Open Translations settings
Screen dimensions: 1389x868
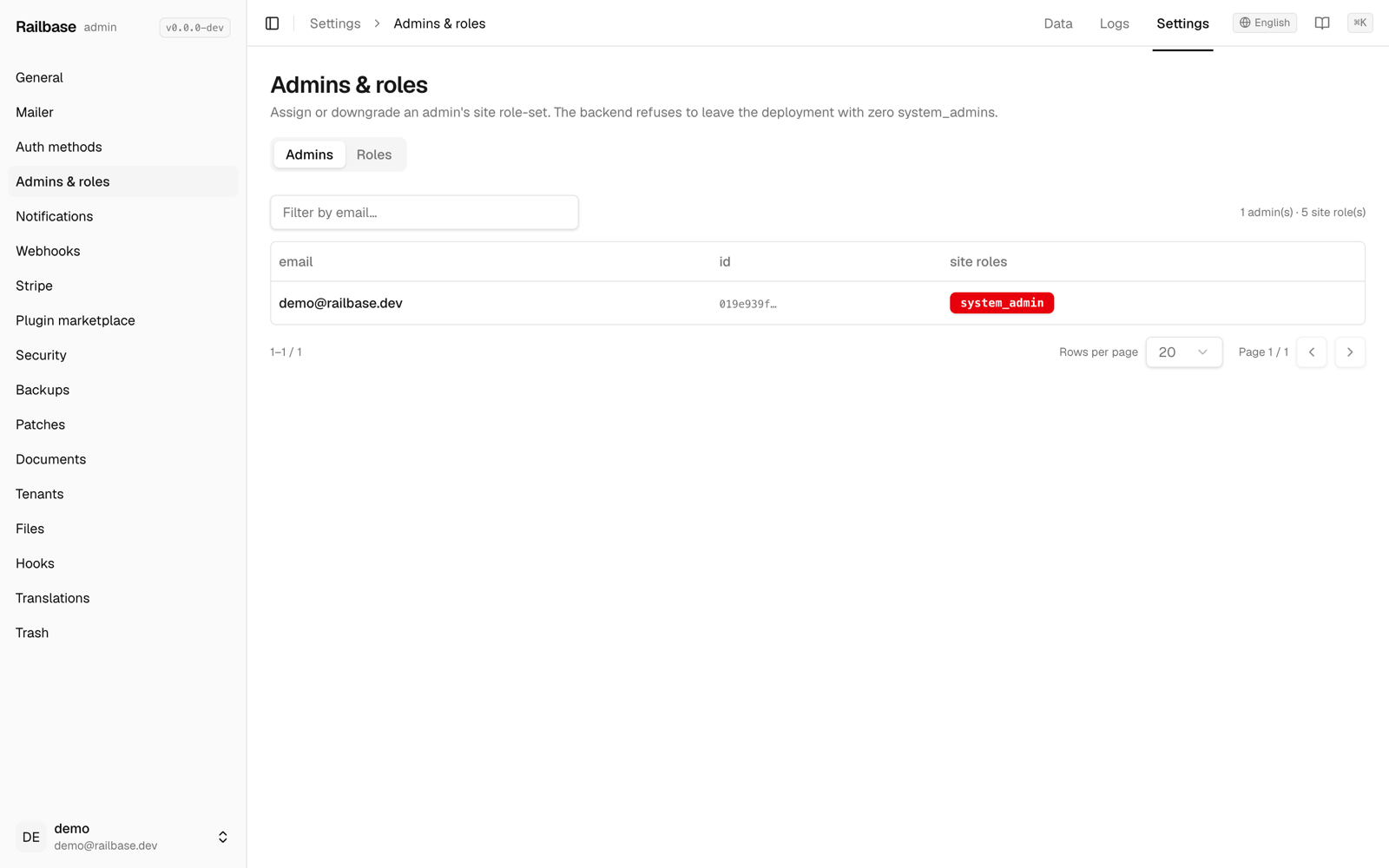(122, 598)
